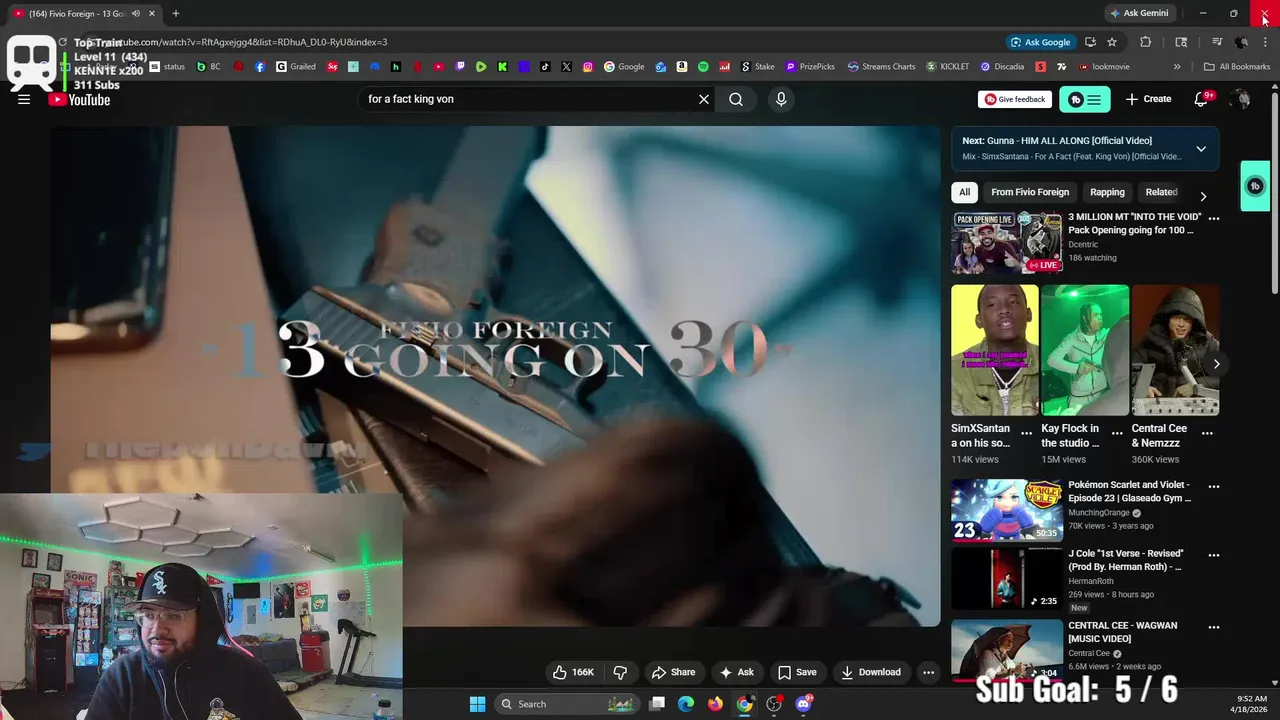Focus the YouTube search input field
1280x720 pixels.
[x=528, y=99]
